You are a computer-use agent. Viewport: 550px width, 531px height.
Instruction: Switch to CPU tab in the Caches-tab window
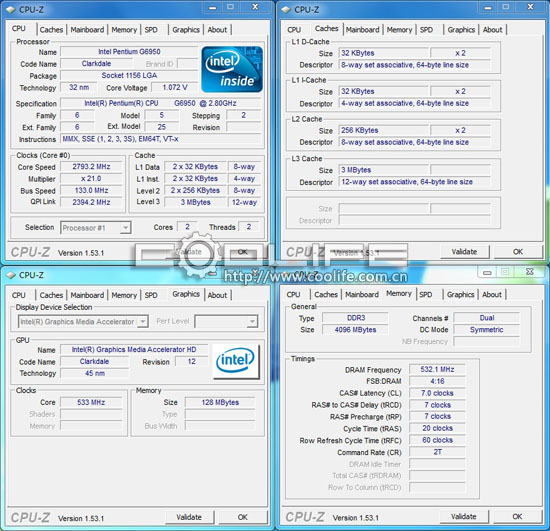click(294, 30)
